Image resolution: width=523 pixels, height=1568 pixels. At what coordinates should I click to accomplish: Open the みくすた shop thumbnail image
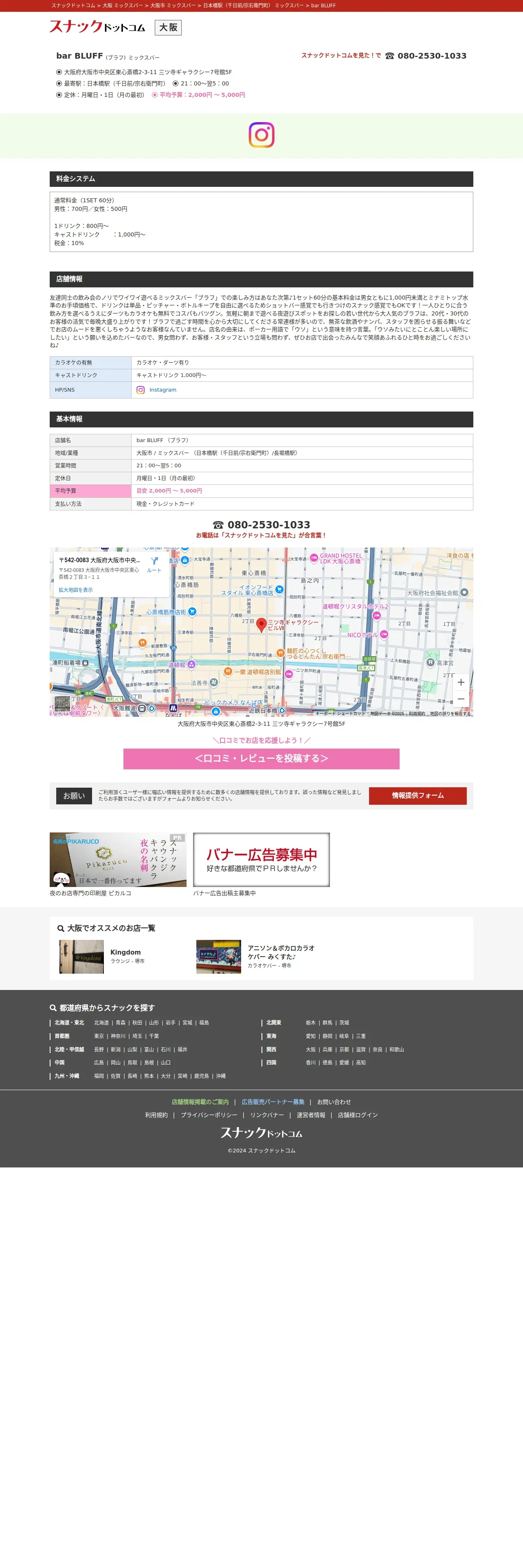coord(219,956)
